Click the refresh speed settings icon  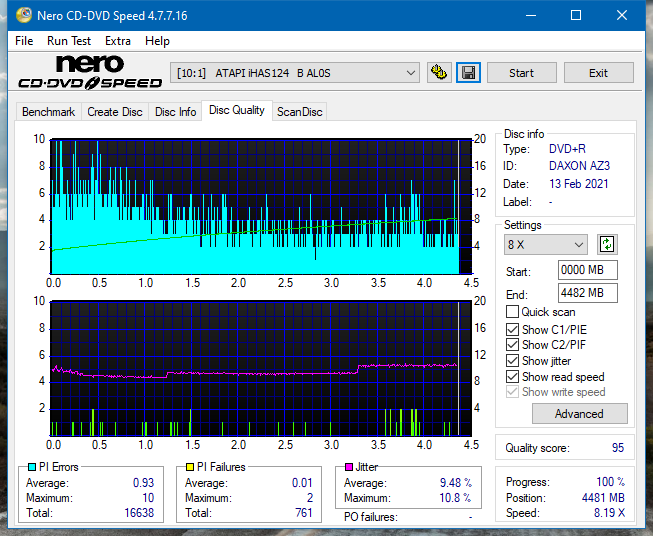[x=607, y=244]
